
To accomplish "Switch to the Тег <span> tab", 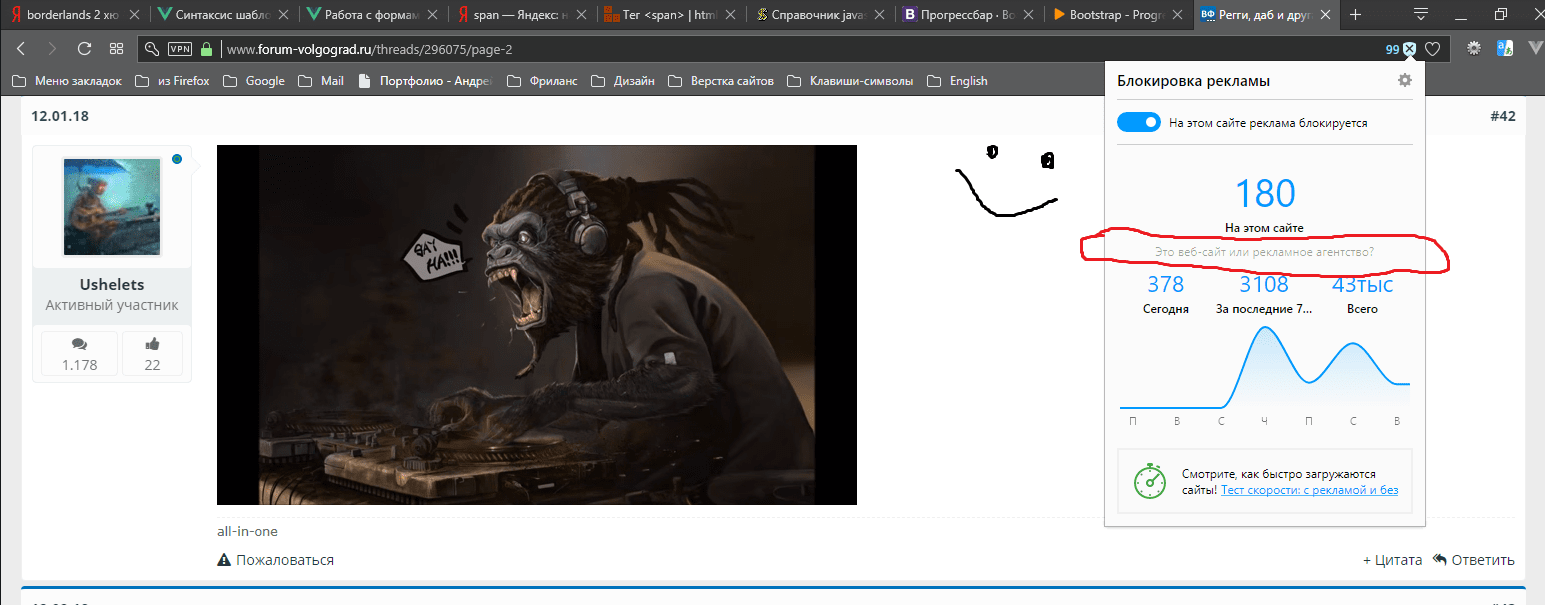I will point(671,15).
